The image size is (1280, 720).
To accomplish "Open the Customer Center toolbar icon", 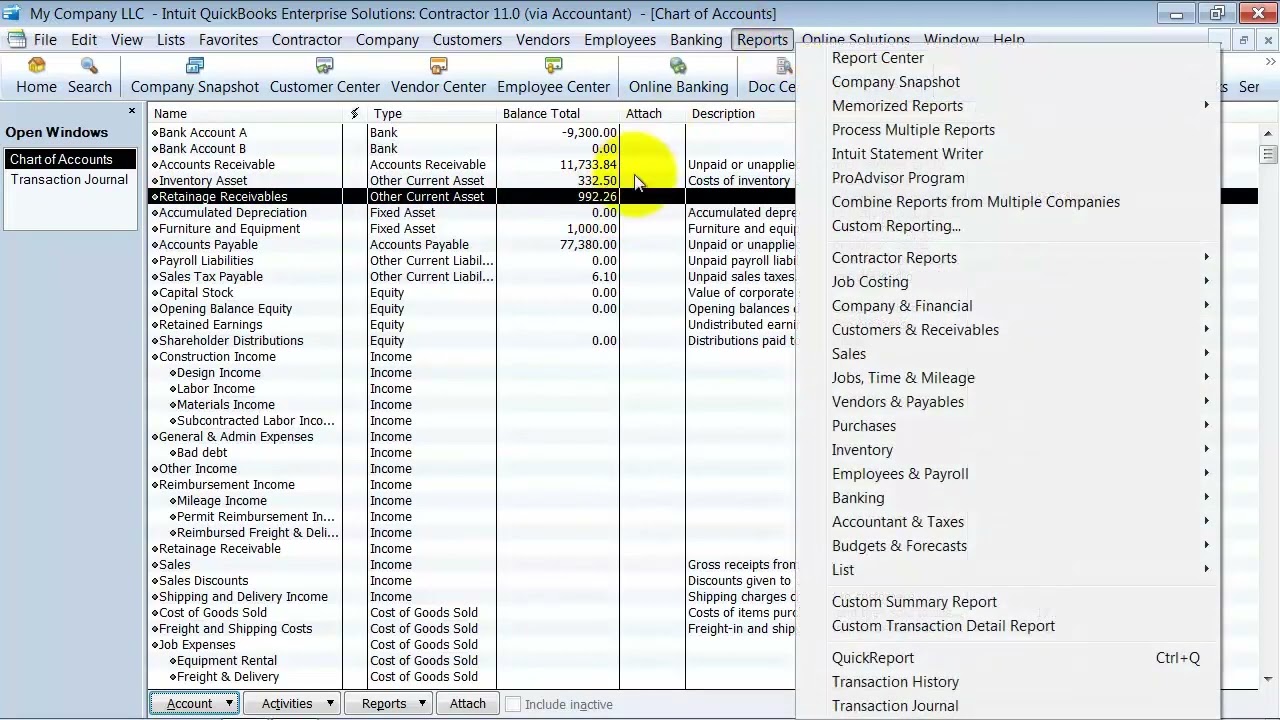I will [325, 76].
